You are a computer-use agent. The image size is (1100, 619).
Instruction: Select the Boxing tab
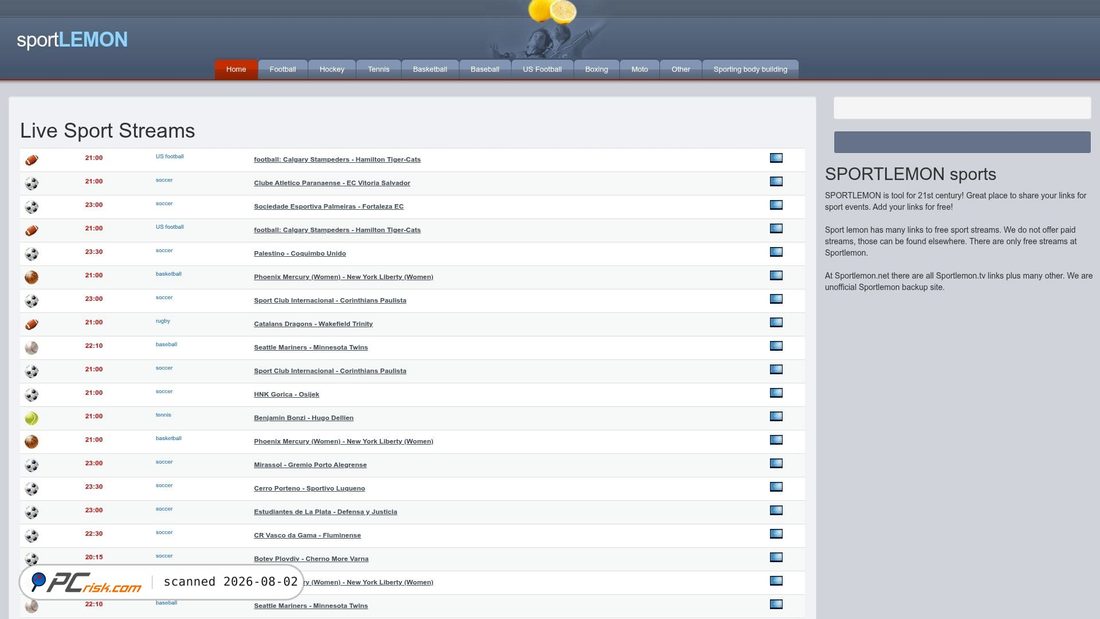596,69
